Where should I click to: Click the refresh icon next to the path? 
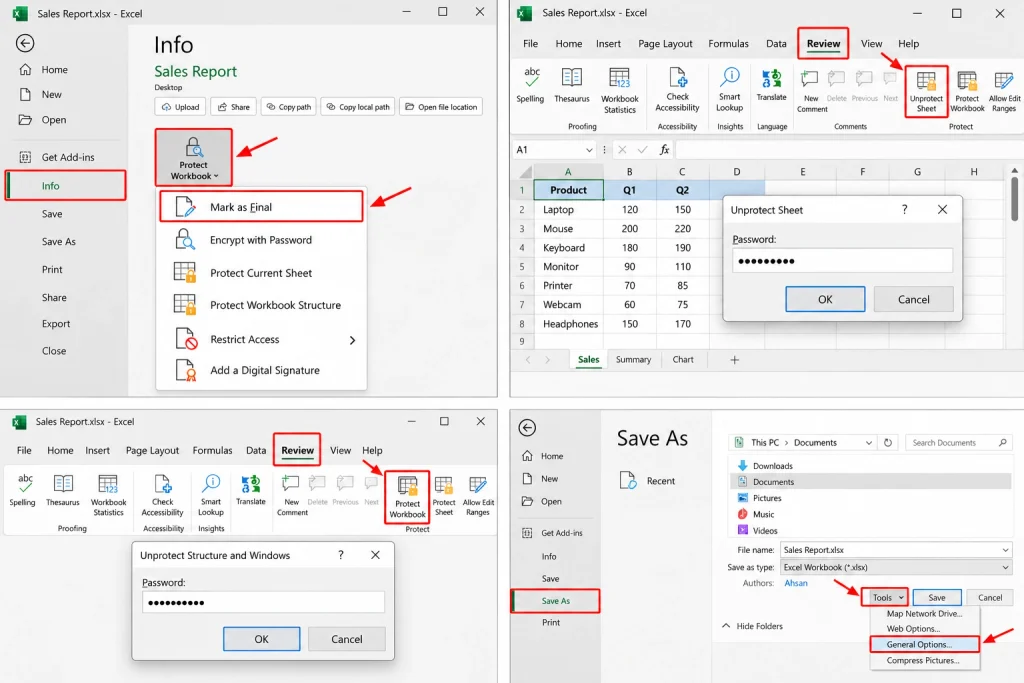[888, 443]
